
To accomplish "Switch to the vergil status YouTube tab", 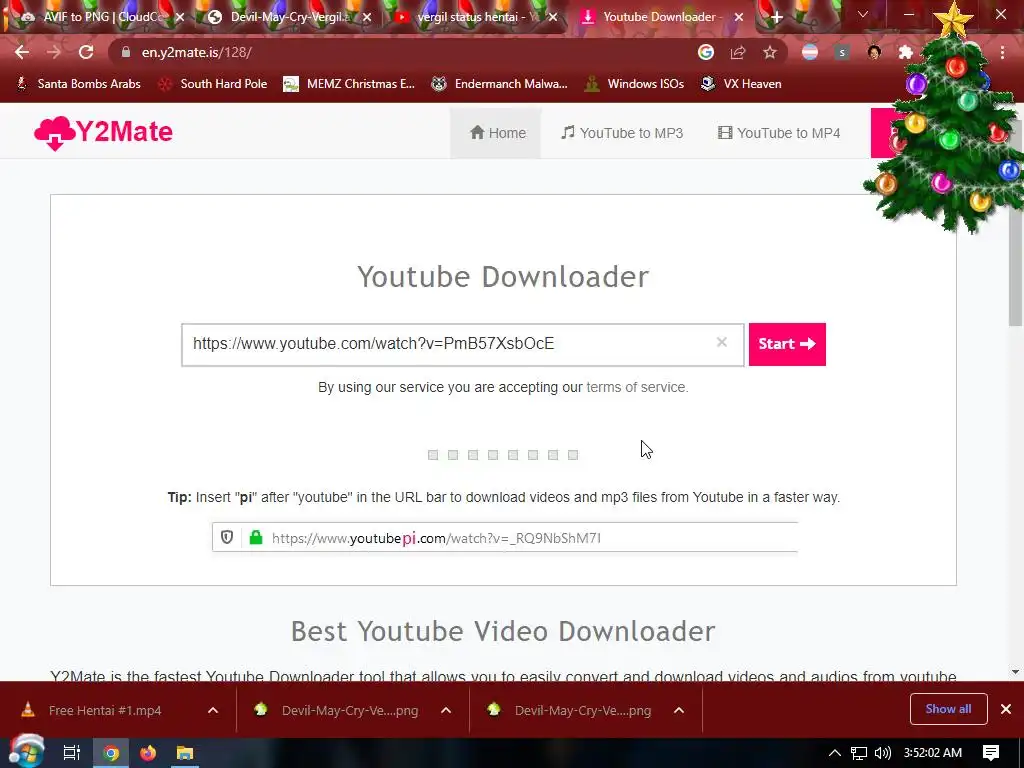I will pyautogui.click(x=473, y=17).
